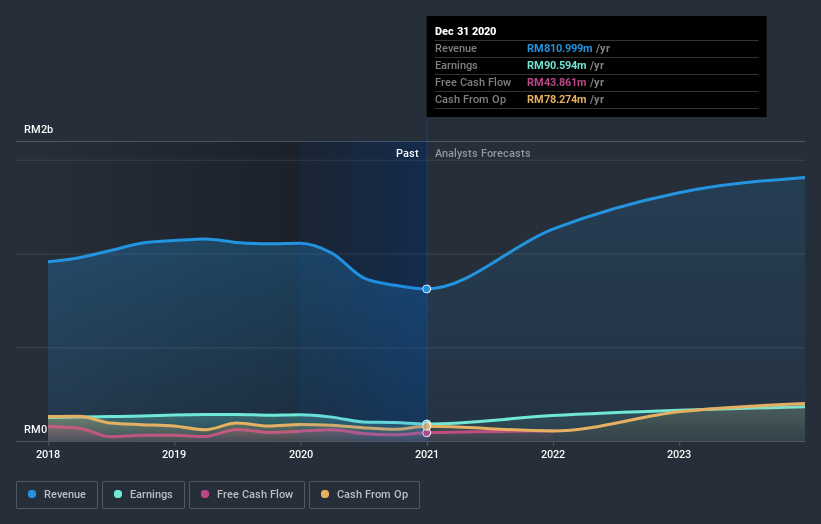Click the Cash From Op label in tooltip
The width and height of the screenshot is (821, 524).
click(470, 99)
